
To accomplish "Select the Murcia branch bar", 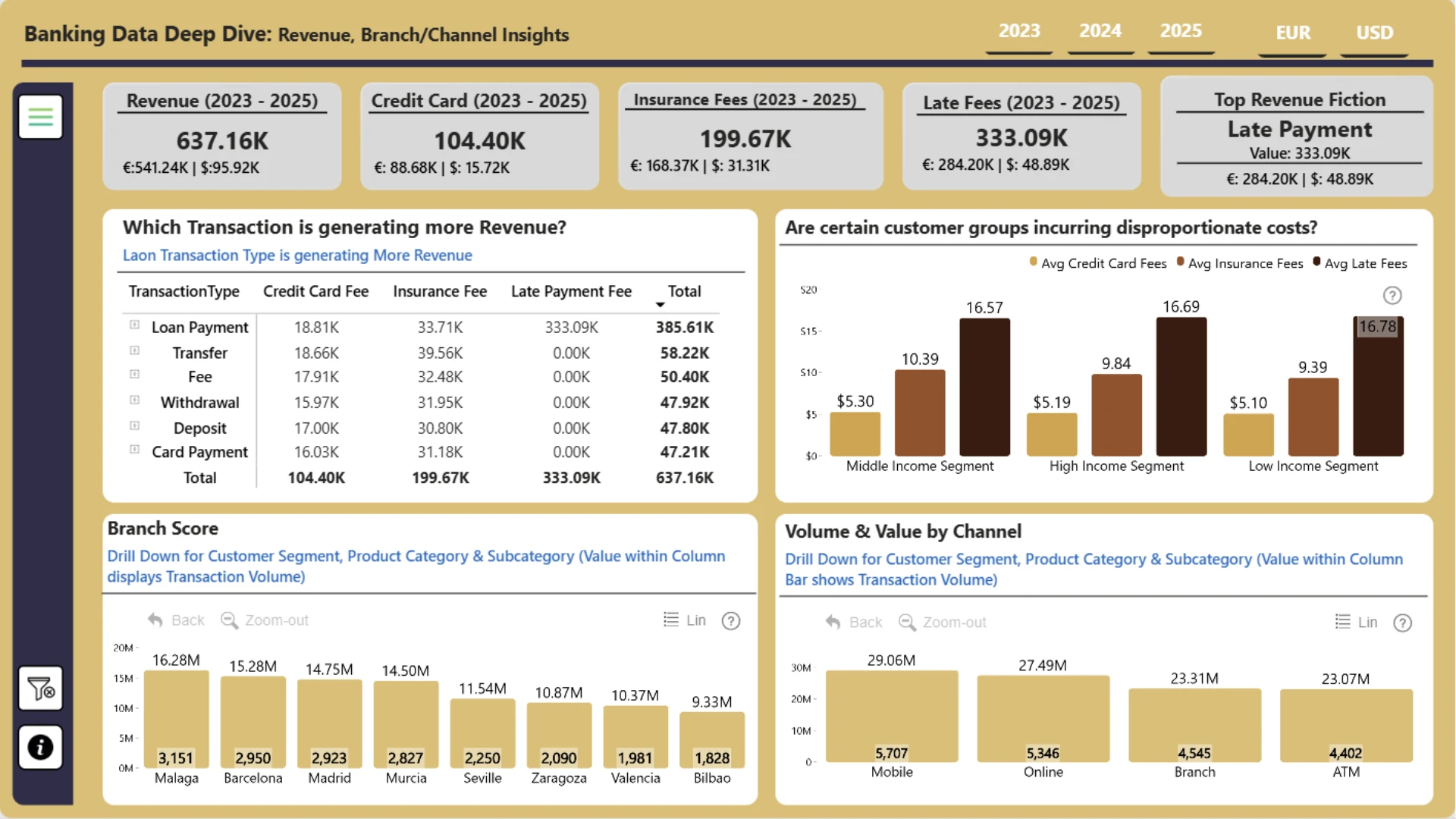I will [x=406, y=725].
